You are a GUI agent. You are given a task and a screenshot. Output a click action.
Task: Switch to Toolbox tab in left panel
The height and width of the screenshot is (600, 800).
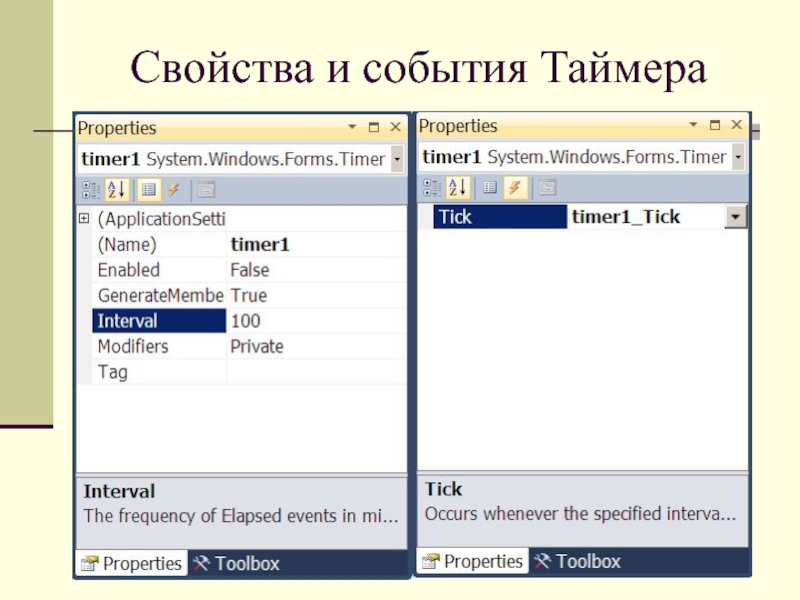(x=236, y=563)
